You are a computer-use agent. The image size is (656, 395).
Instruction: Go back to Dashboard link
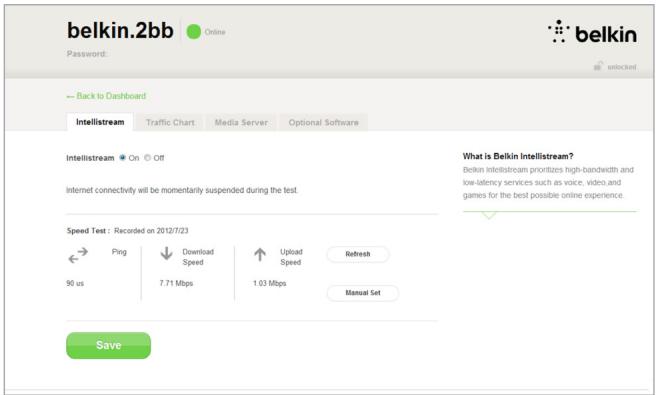click(x=106, y=96)
